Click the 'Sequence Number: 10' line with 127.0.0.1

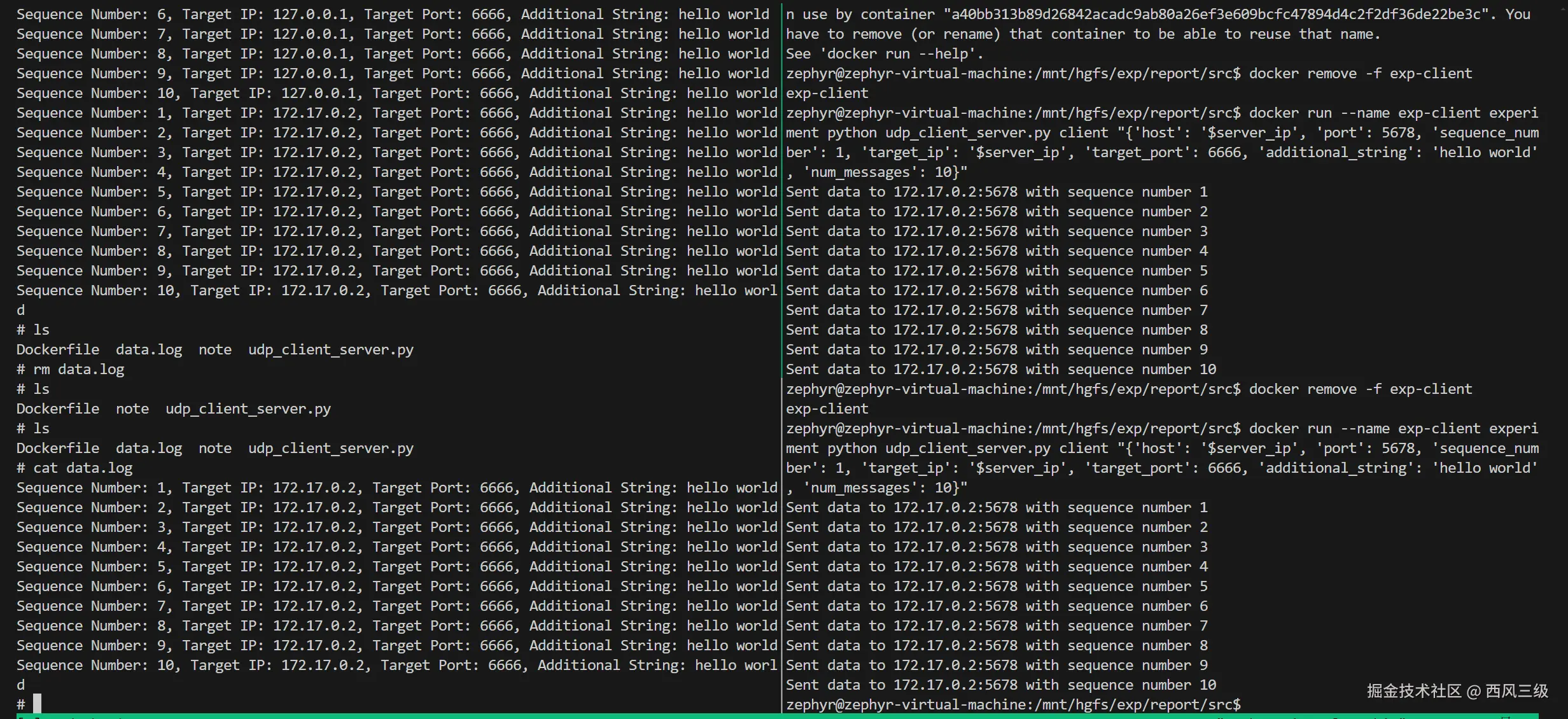(x=396, y=93)
